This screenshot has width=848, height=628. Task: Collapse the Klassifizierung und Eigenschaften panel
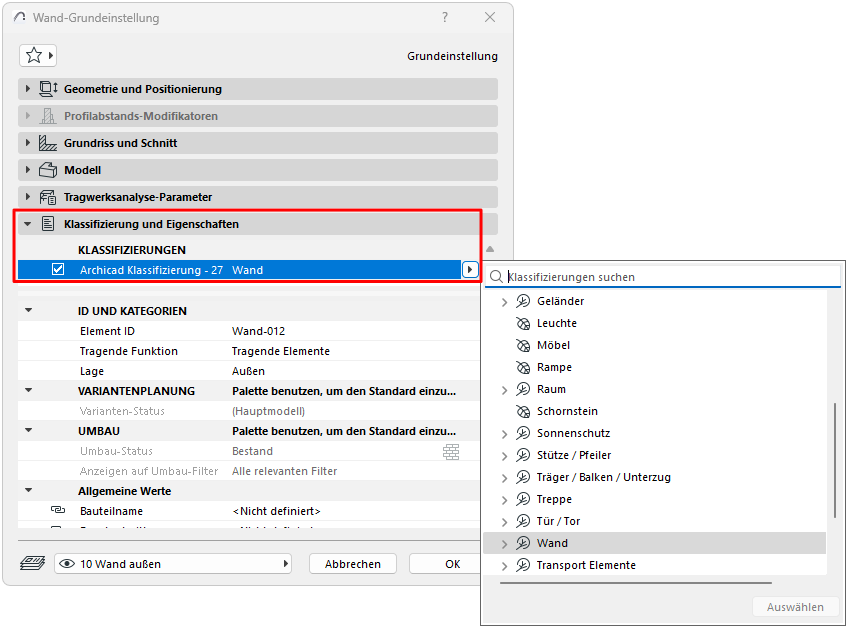pos(28,224)
